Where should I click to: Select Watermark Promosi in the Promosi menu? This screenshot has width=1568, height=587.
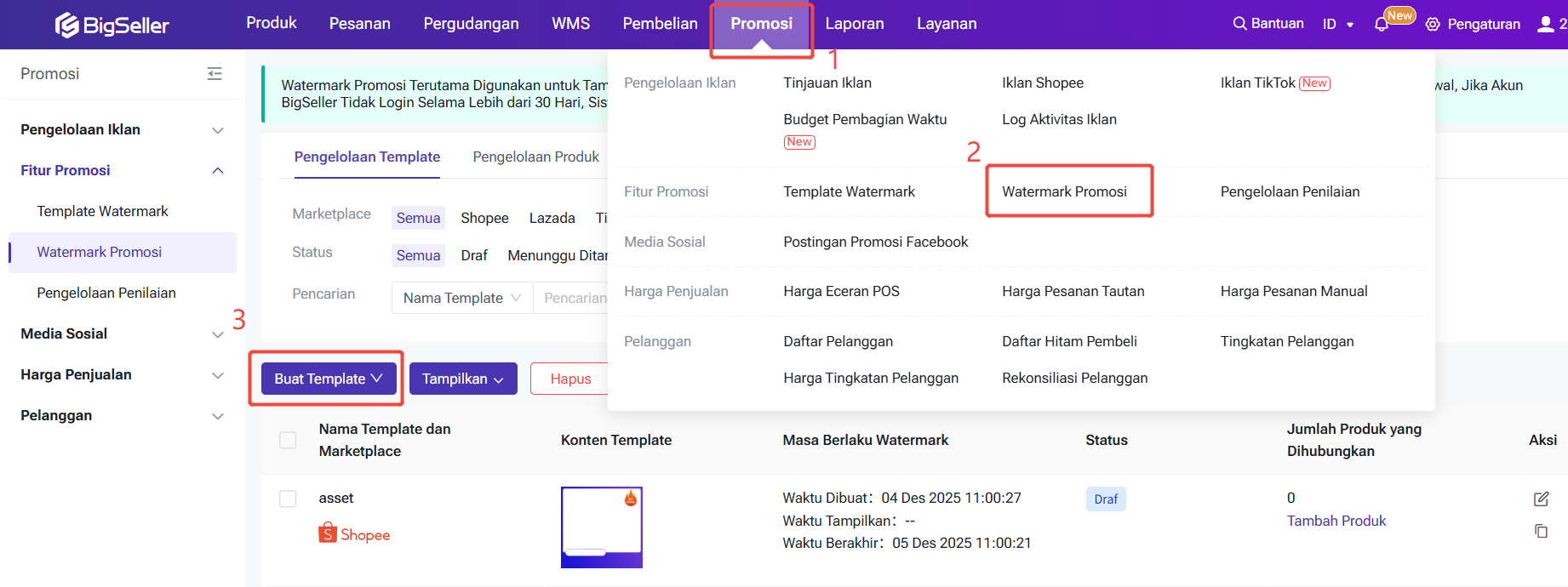pyautogui.click(x=1064, y=191)
